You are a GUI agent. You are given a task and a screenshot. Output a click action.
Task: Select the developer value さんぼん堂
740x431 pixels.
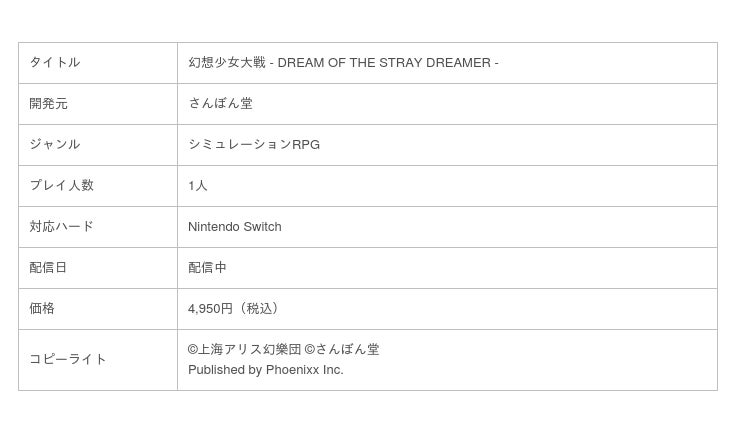[220, 103]
